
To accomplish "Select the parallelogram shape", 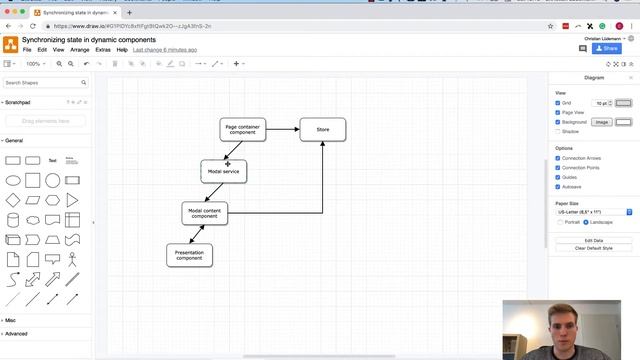I will click(x=33, y=200).
